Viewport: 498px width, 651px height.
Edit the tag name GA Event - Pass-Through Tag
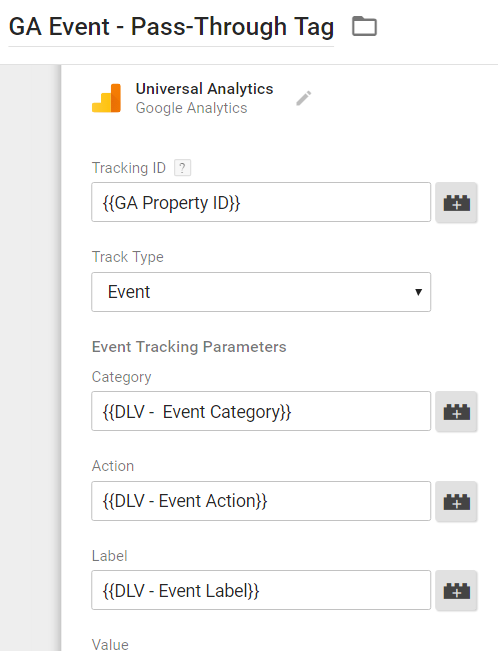pos(171,27)
